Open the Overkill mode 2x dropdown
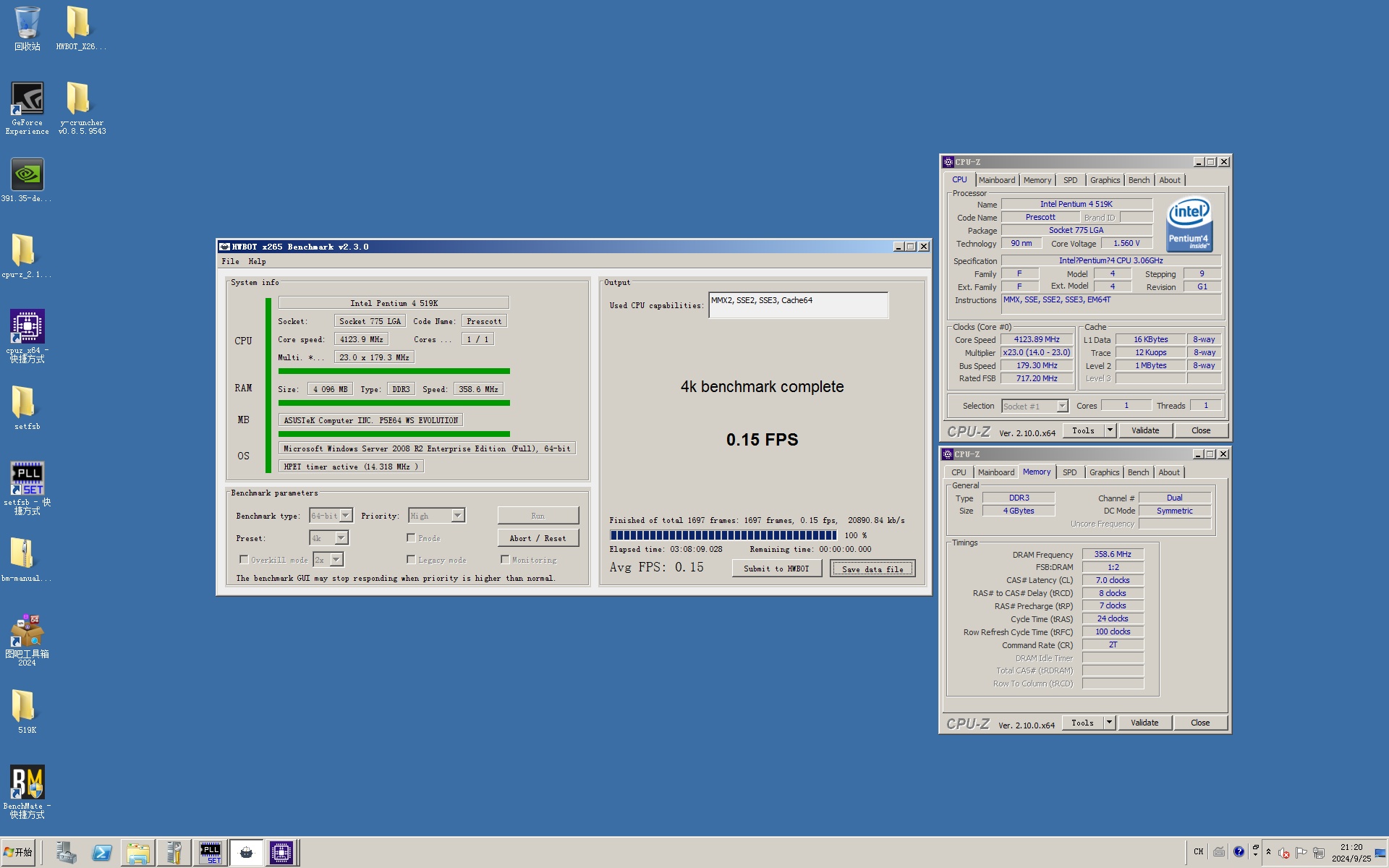The width and height of the screenshot is (1389, 868). (336, 559)
